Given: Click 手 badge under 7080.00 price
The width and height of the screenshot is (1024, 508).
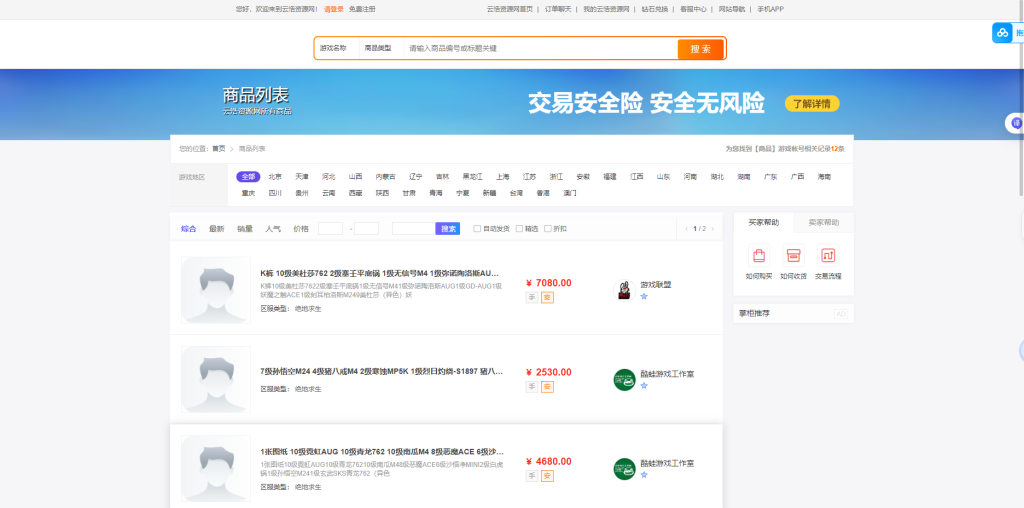Looking at the screenshot, I should pyautogui.click(x=532, y=298).
